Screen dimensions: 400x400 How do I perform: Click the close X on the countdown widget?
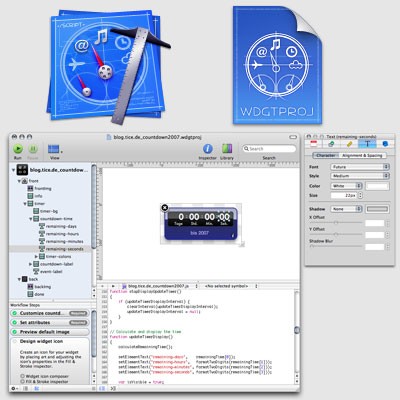(x=164, y=208)
